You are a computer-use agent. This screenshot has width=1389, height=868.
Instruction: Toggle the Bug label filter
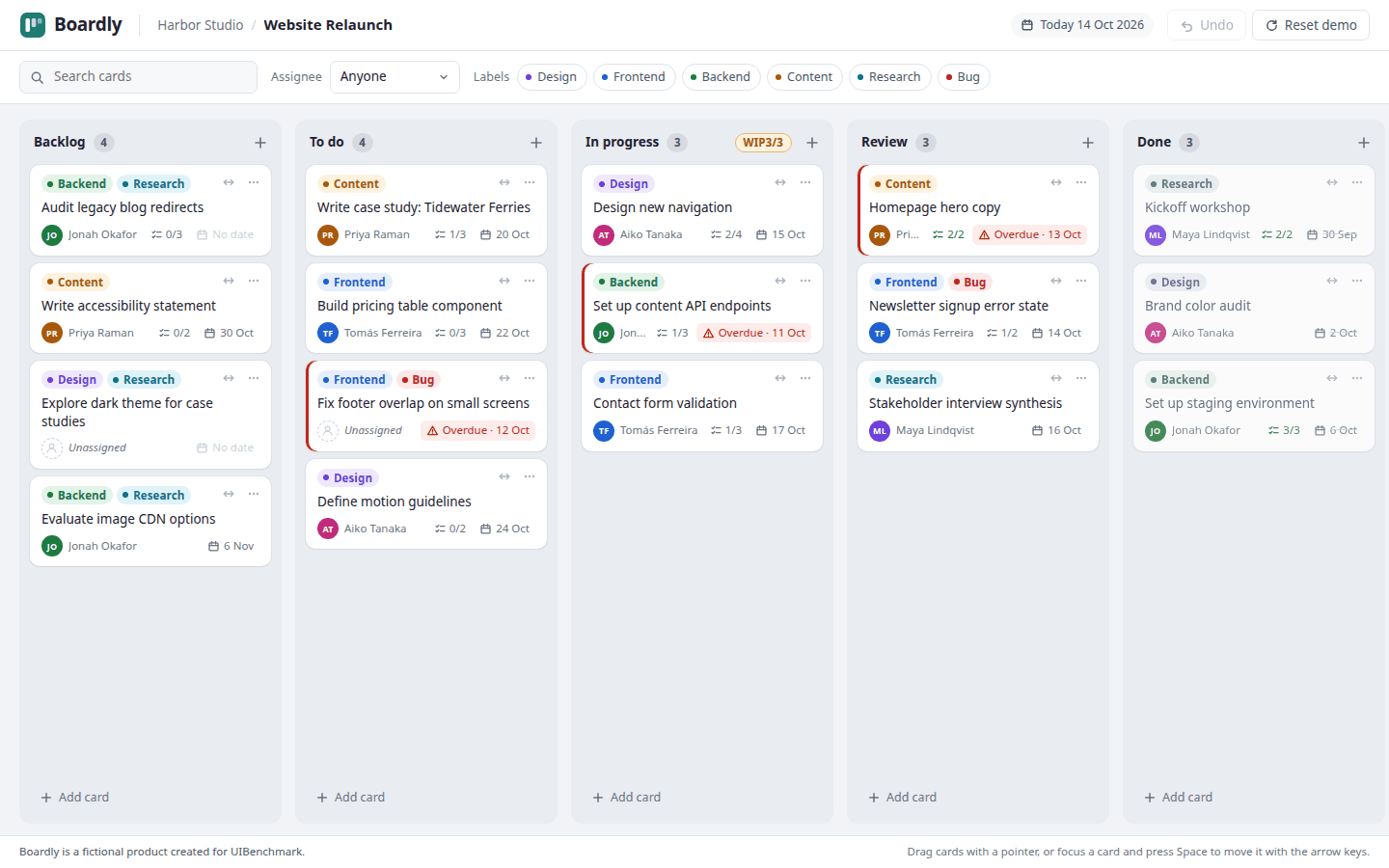pyautogui.click(x=964, y=77)
